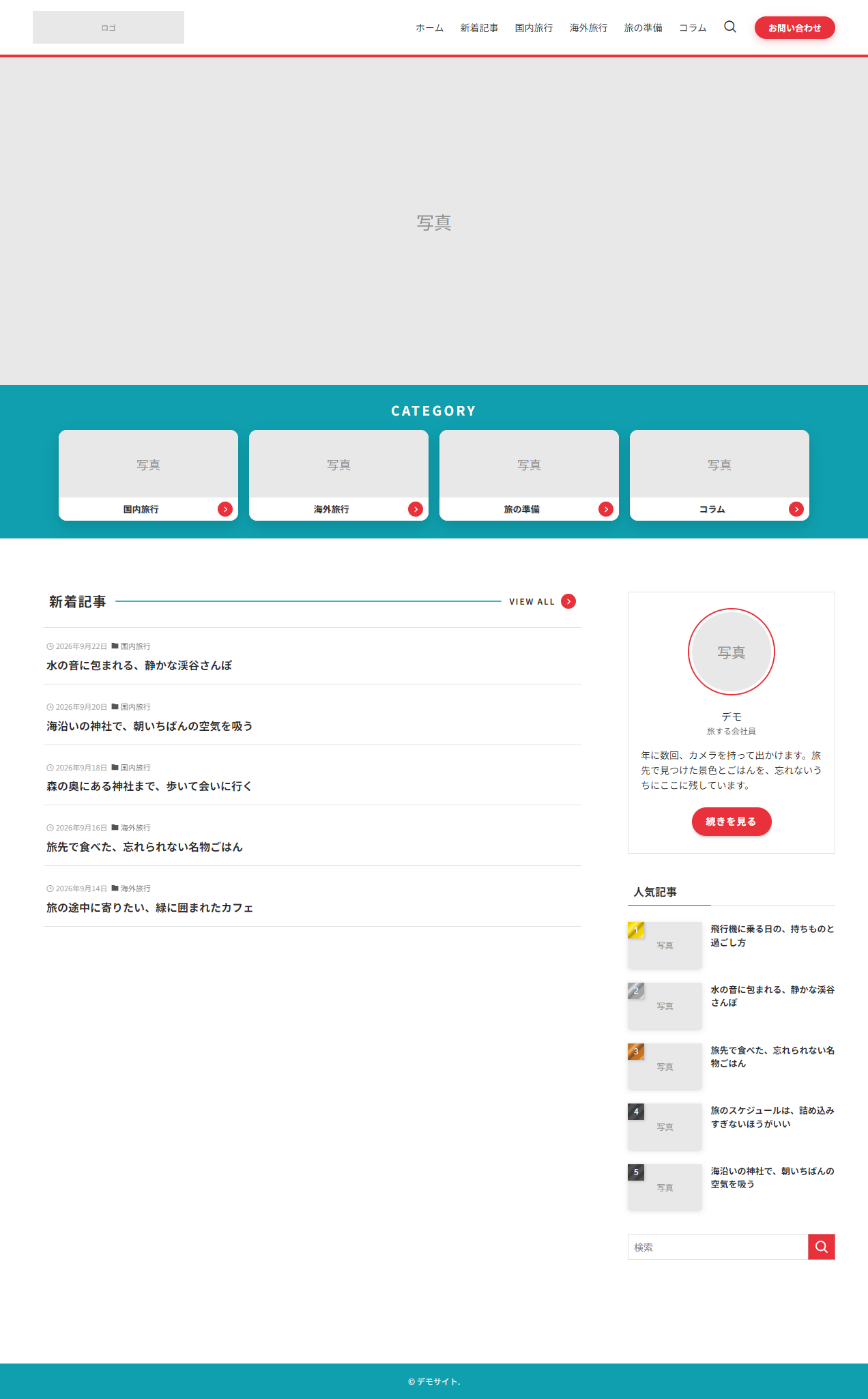The height and width of the screenshot is (1399, 868).
Task: Open popular article 飛行機に乗る日の、持ちものと過ごし方
Action: [x=772, y=936]
